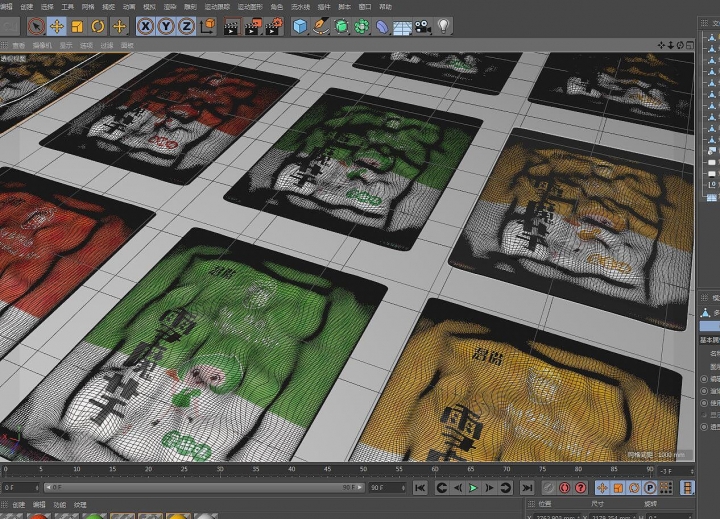
Task: Select the Scale tool
Action: (x=77, y=26)
